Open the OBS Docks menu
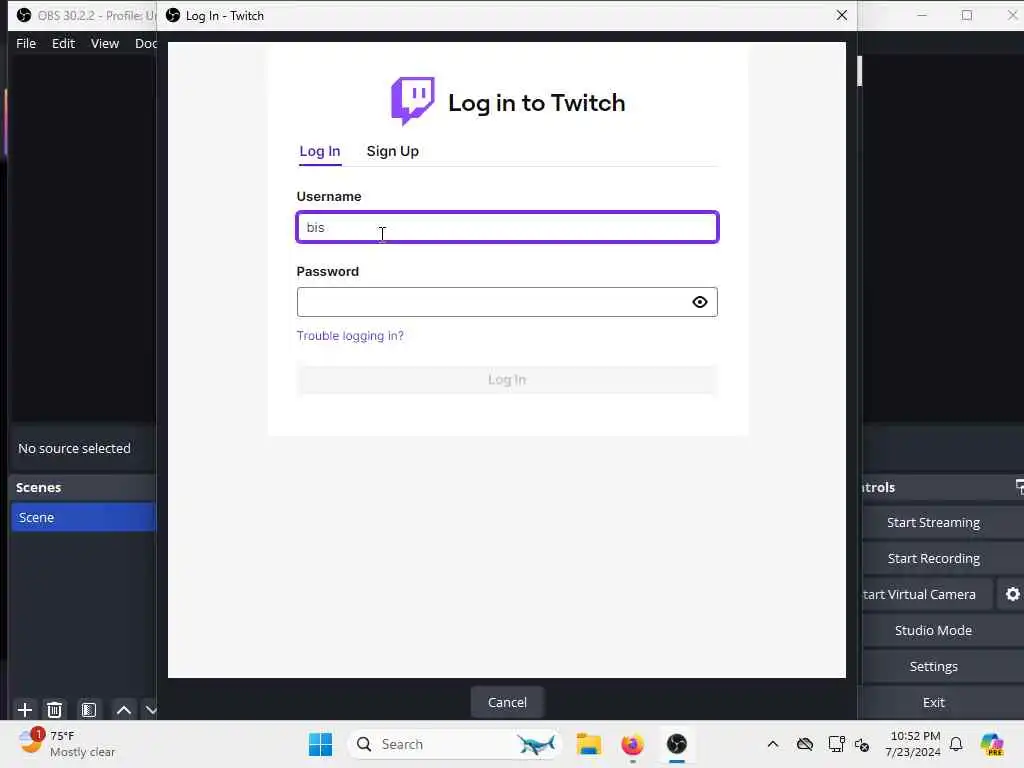This screenshot has height=768, width=1024. [x=145, y=43]
